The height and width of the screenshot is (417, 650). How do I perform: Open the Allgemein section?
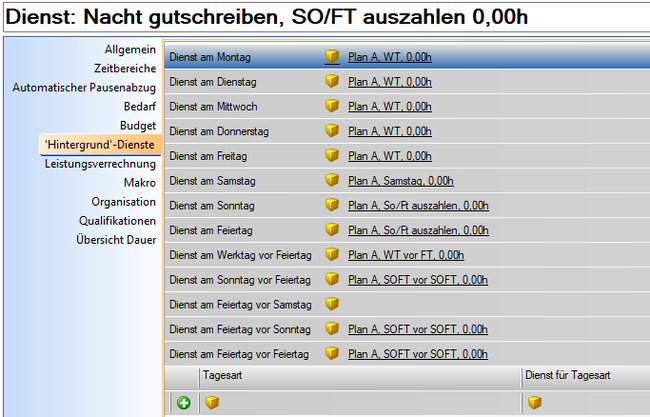[x=130, y=49]
